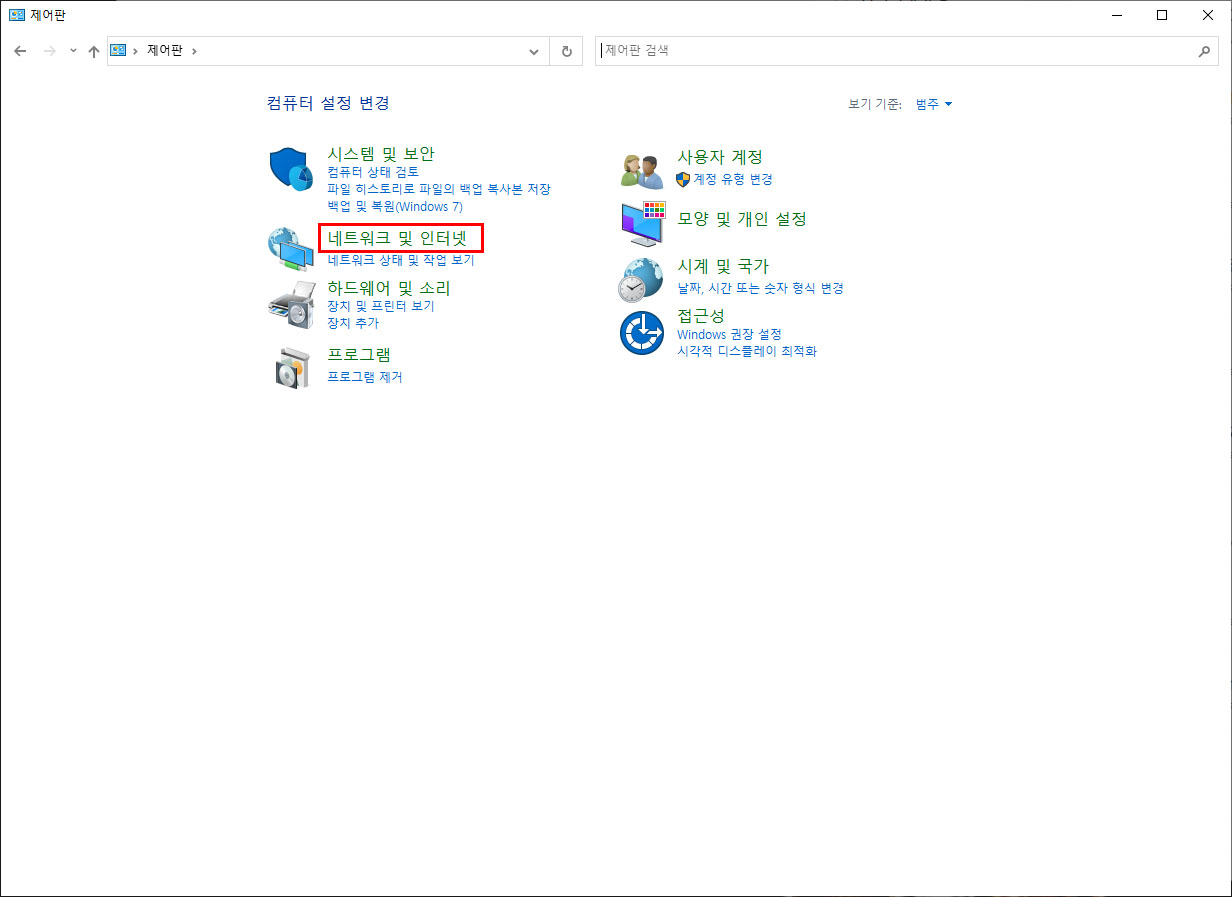Expand the address bar dropdown chevron
This screenshot has height=897, width=1232.
(x=533, y=51)
